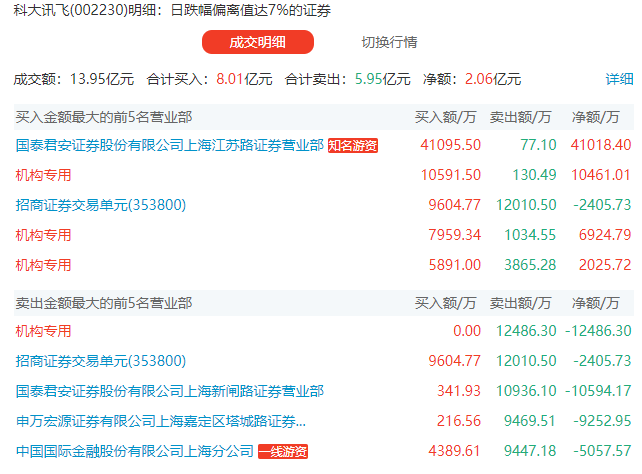Click sell amount 1034.55

[530, 235]
